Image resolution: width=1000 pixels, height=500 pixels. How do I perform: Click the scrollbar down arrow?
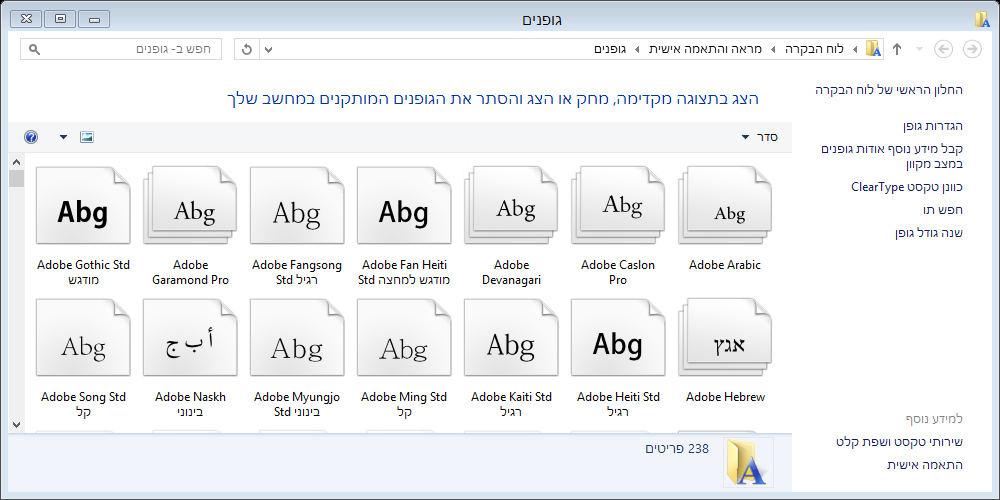click(16, 424)
